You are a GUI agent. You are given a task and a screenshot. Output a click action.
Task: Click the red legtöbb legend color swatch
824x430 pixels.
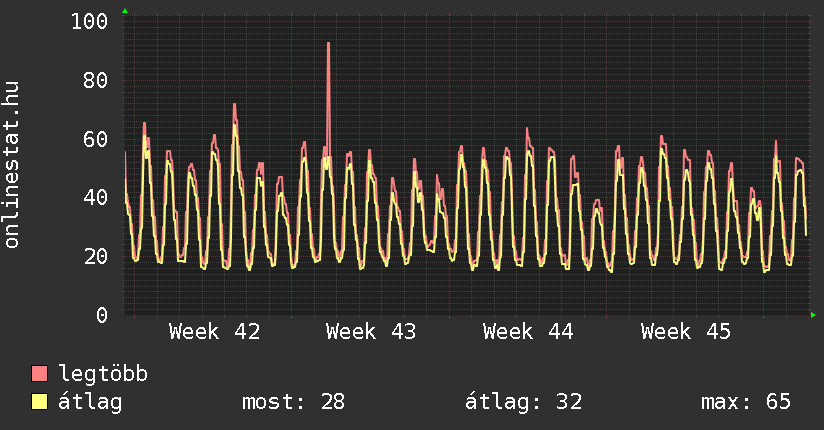tap(40, 374)
